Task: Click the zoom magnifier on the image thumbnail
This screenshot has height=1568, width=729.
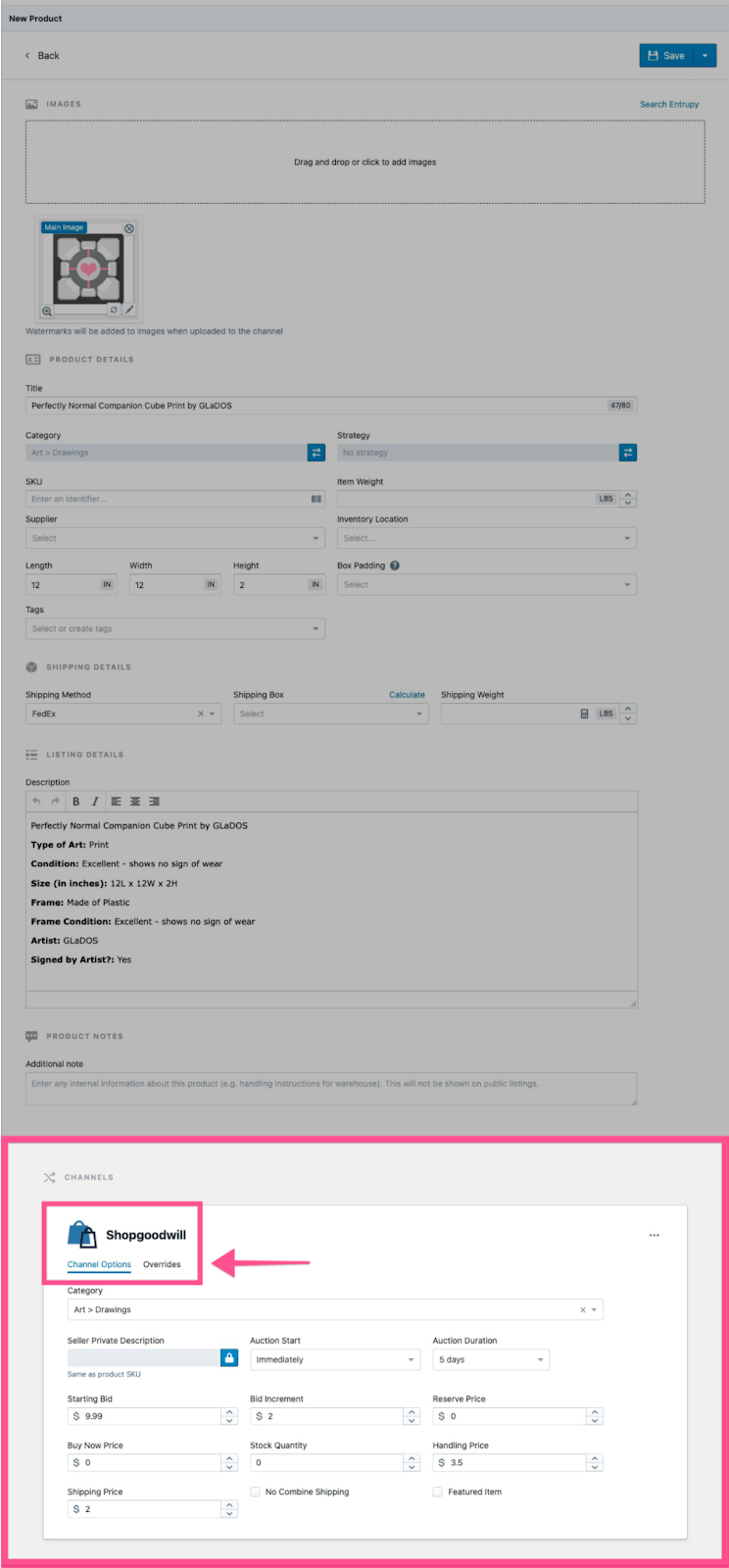Action: [x=46, y=311]
